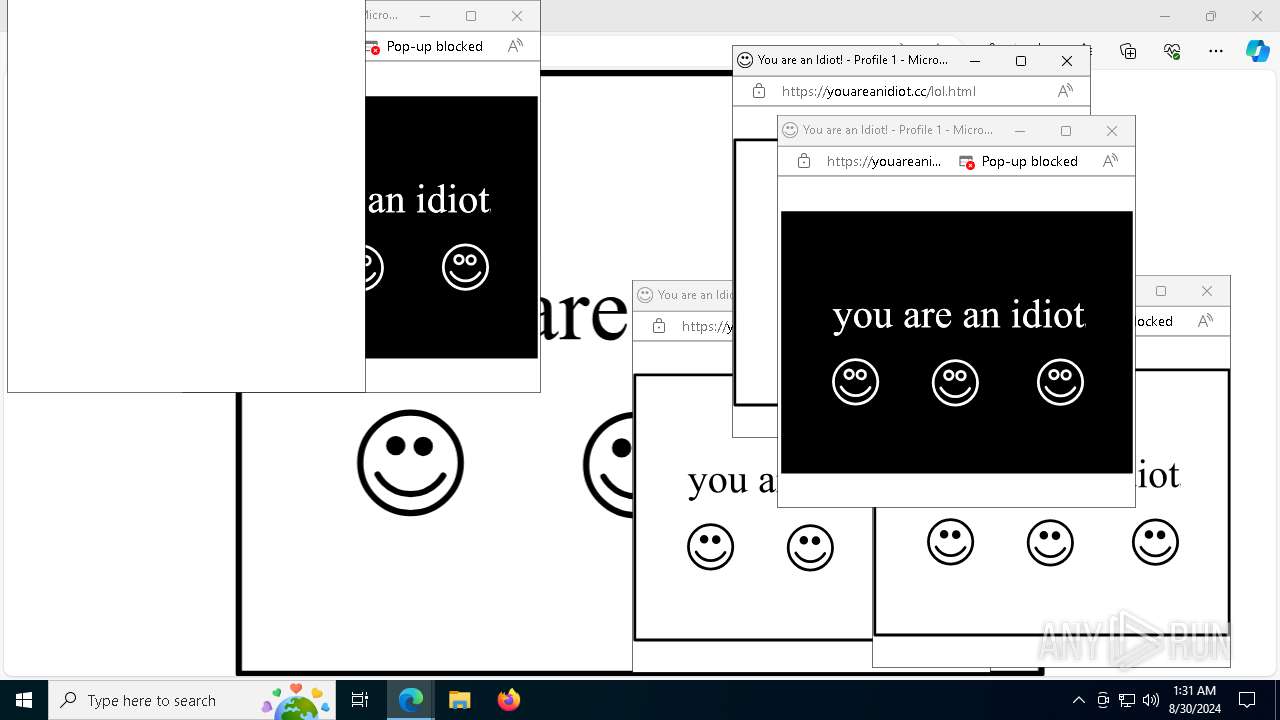Open Settings and more menu in Edge
This screenshot has height=720, width=1280.
(1216, 51)
